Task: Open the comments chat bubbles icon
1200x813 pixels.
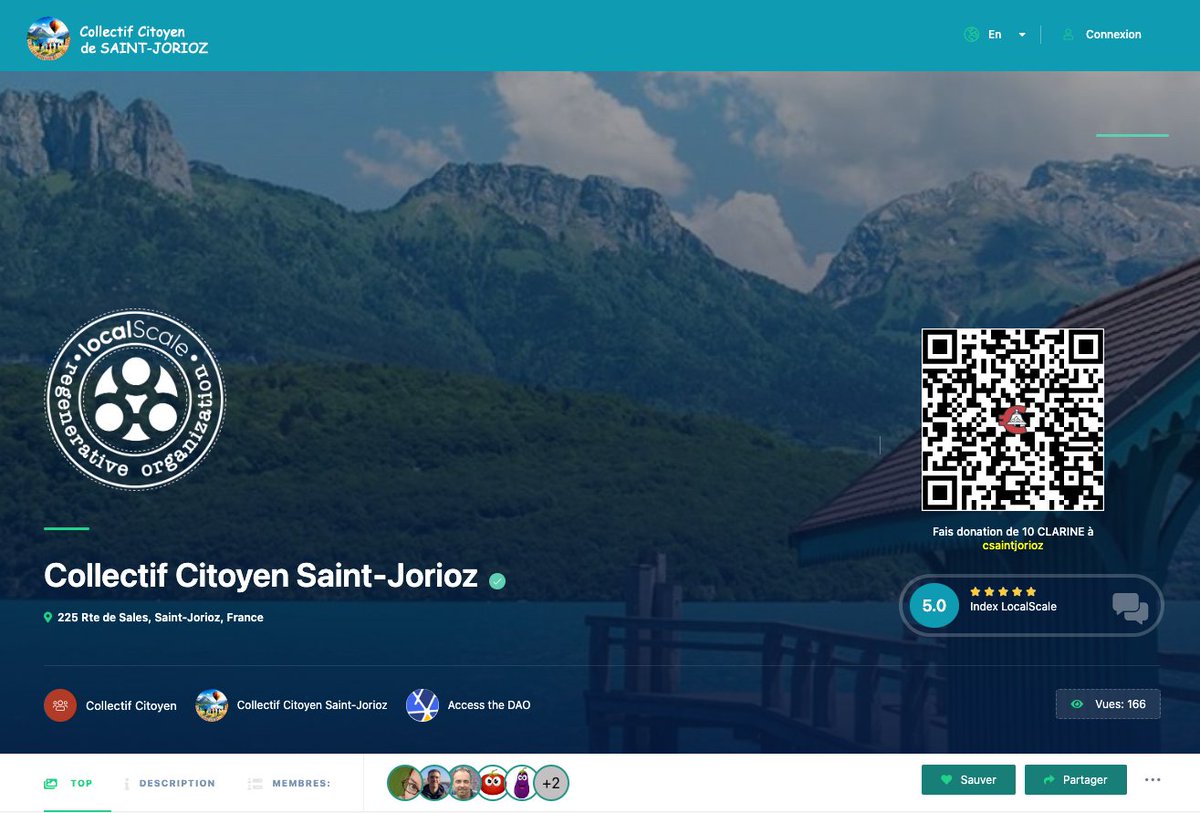Action: pyautogui.click(x=1130, y=607)
